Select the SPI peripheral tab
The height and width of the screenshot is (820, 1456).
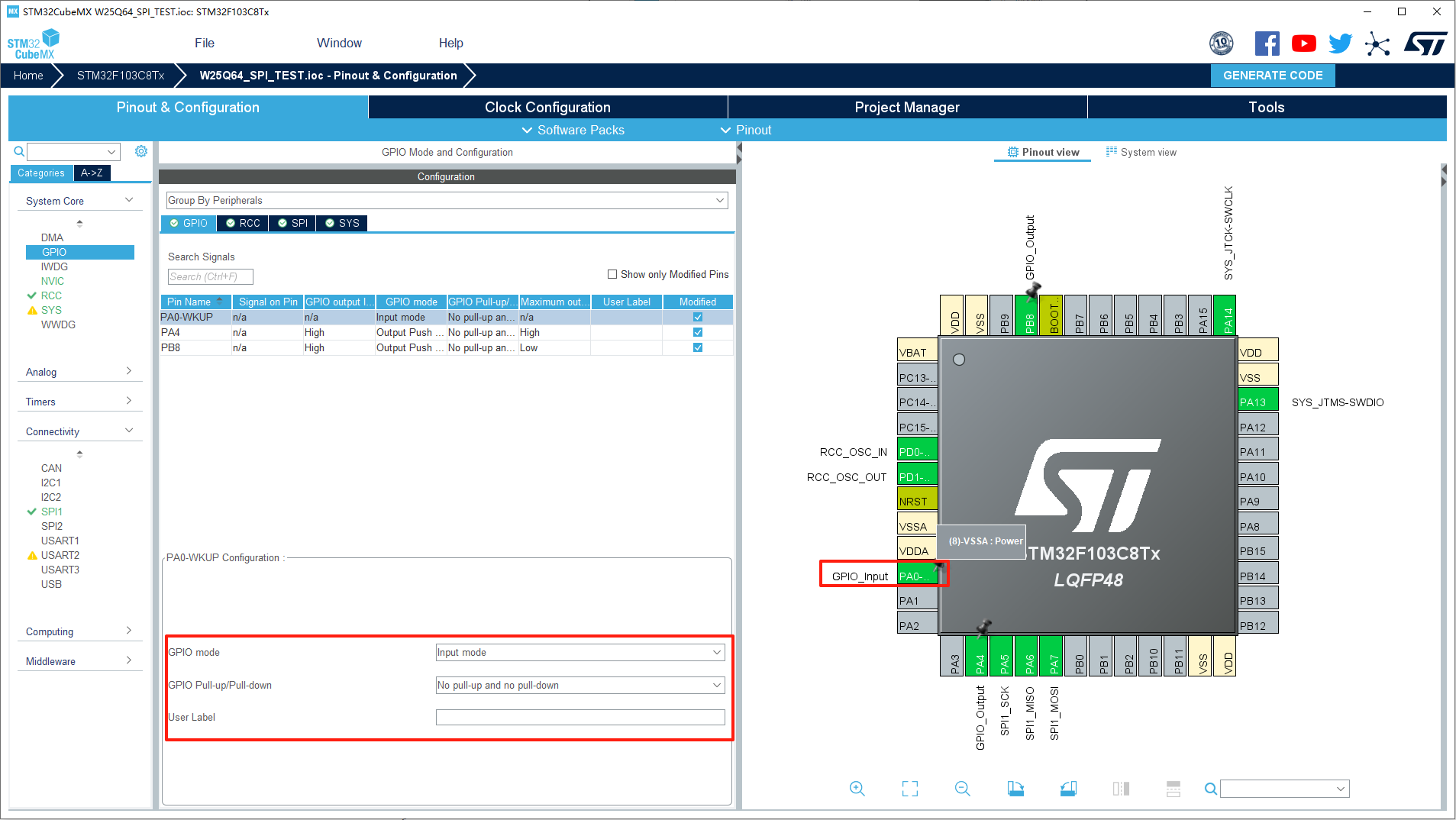292,223
